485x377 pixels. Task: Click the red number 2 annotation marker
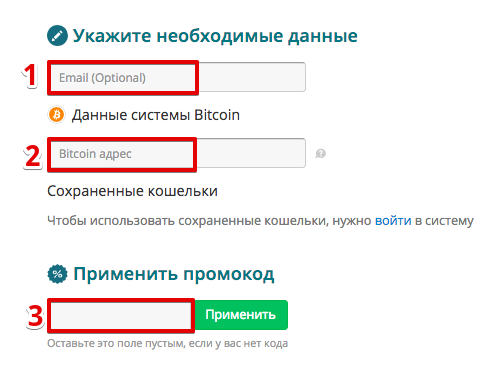[33, 156]
